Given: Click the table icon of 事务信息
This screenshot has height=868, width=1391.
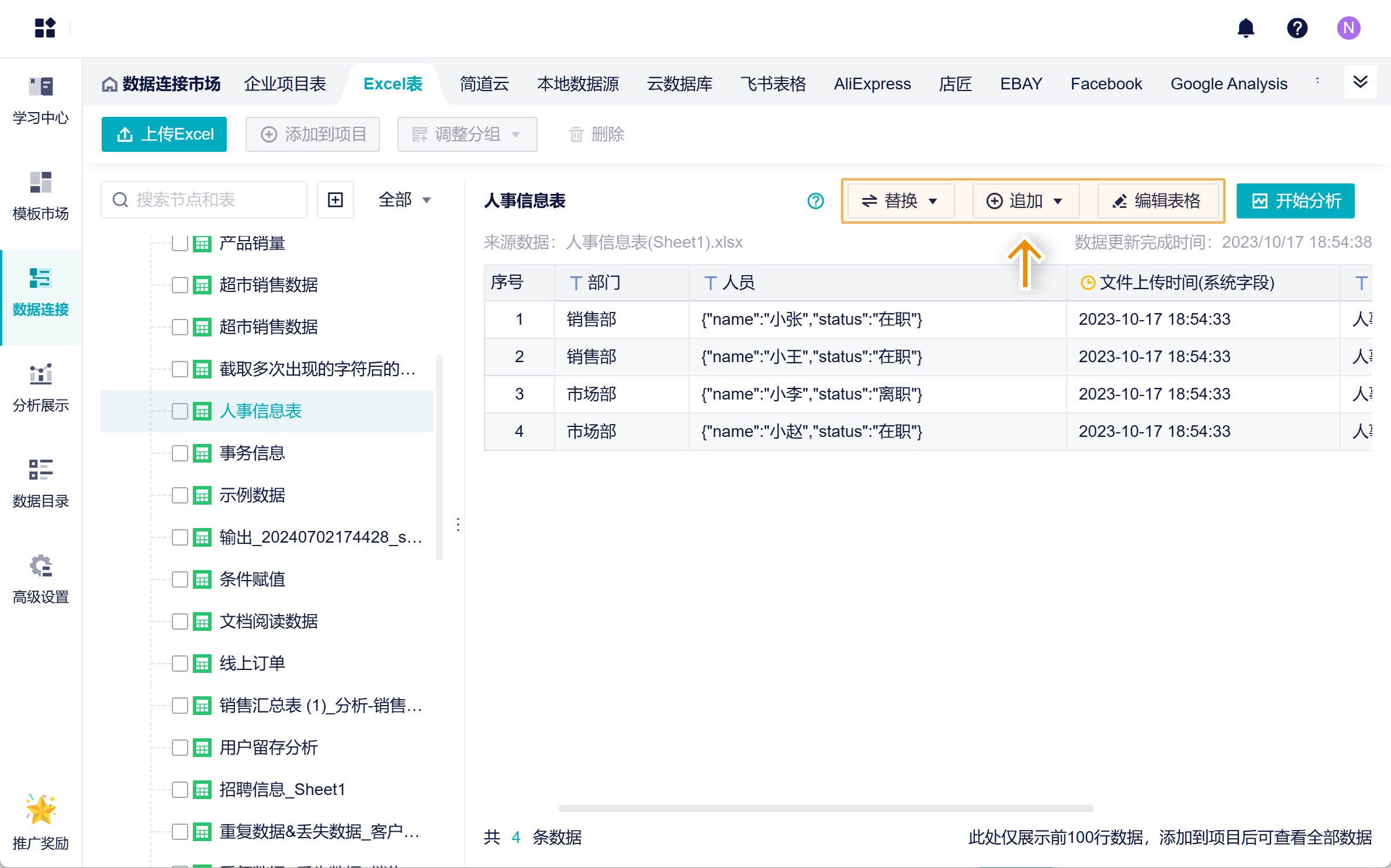Looking at the screenshot, I should [202, 453].
